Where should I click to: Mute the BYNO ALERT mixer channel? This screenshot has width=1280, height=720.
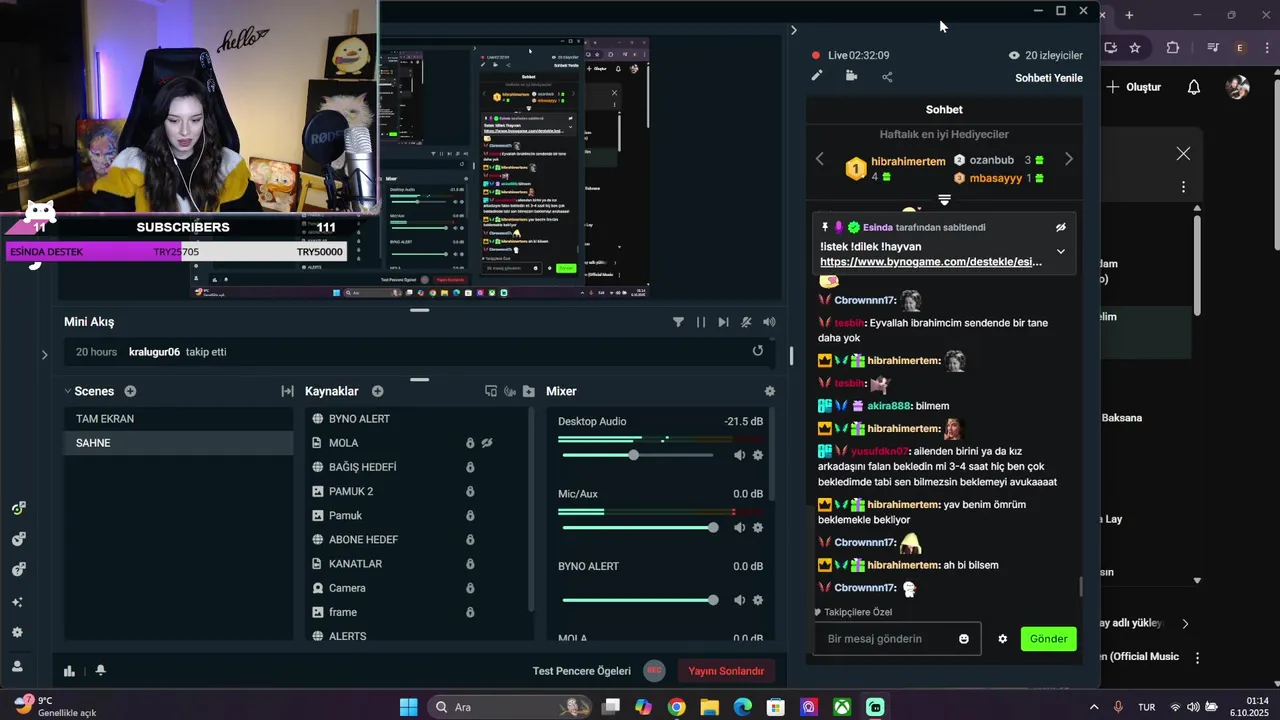click(x=739, y=600)
